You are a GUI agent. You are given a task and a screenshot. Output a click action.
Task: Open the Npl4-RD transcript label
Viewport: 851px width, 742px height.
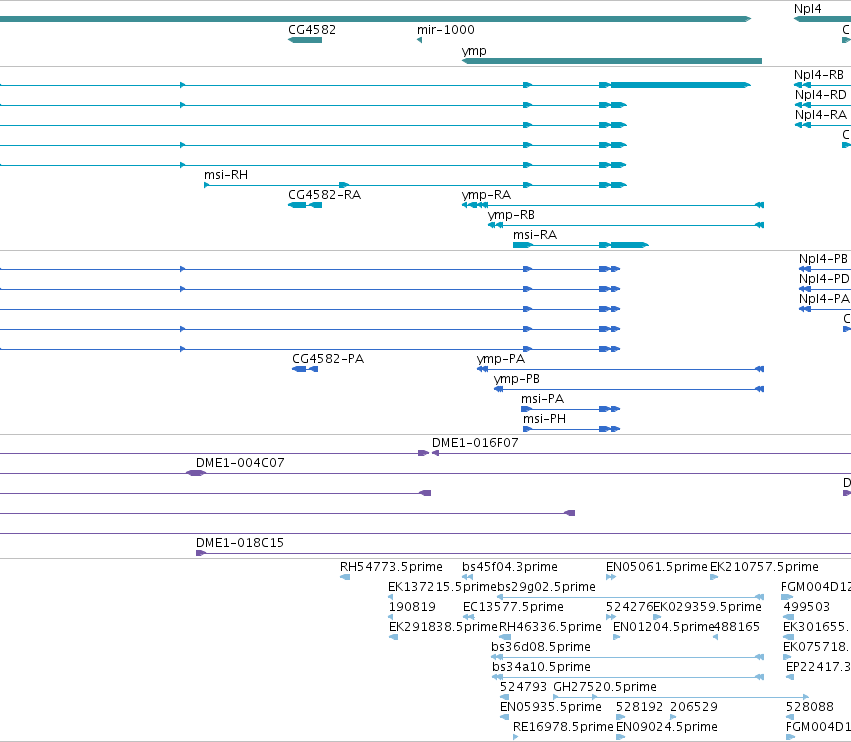click(821, 95)
